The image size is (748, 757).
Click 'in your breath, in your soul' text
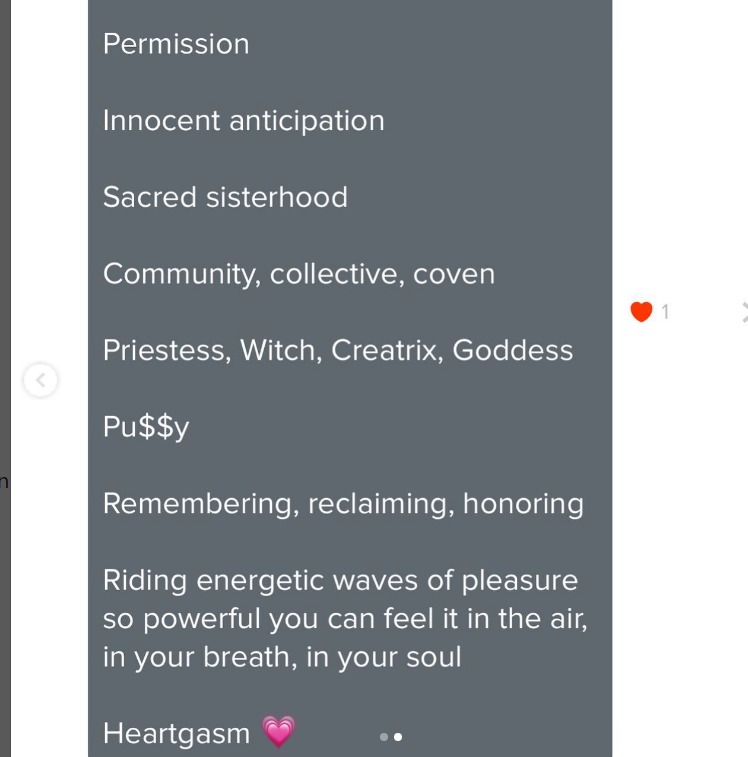[x=282, y=657]
